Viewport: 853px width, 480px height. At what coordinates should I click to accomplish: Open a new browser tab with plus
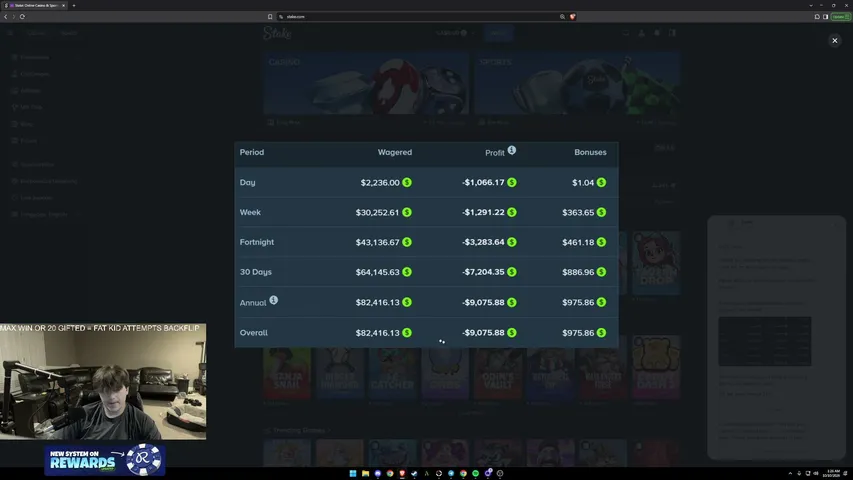pyautogui.click(x=74, y=5)
